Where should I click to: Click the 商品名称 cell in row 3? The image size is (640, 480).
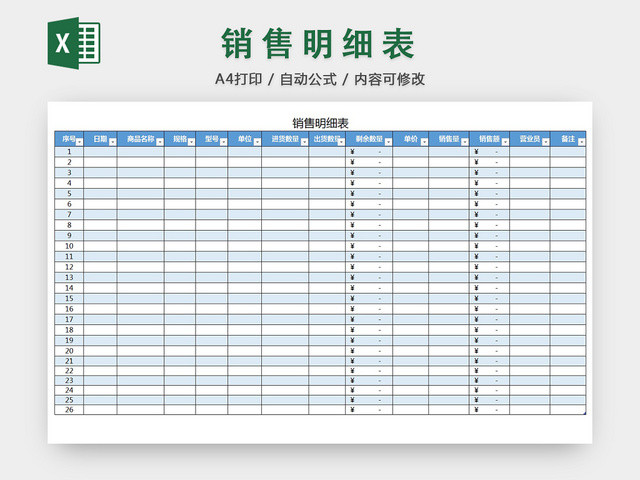pyautogui.click(x=141, y=173)
